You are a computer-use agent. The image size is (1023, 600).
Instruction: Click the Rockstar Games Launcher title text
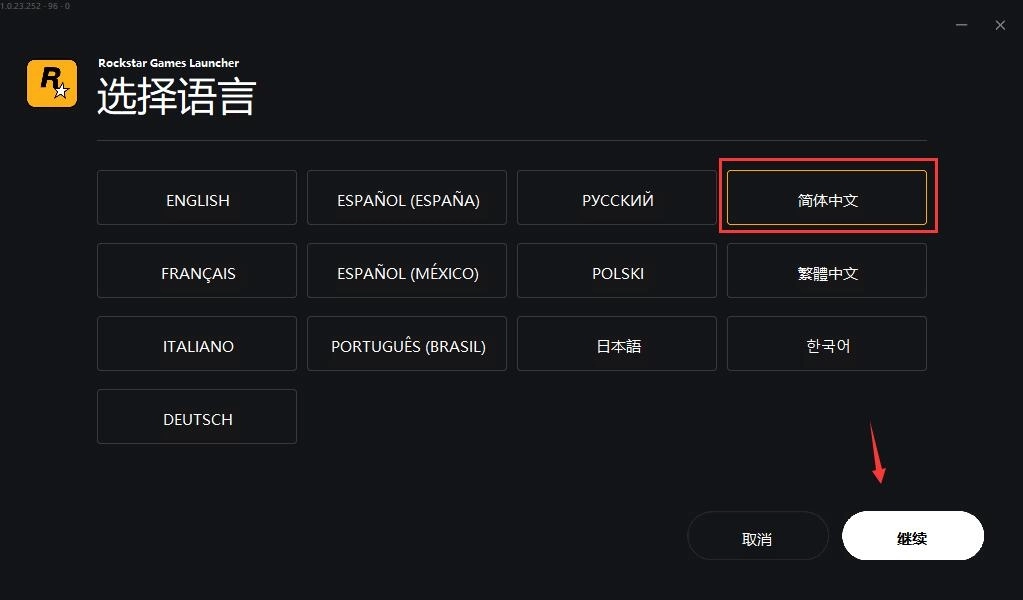point(168,63)
